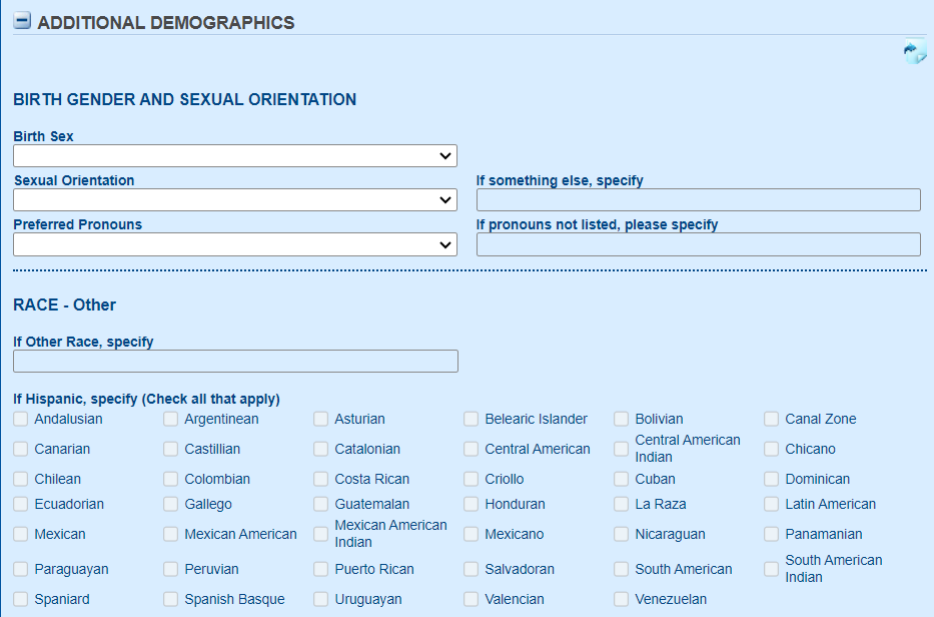Image resolution: width=934 pixels, height=617 pixels.
Task: Click the share/copy note icon at top right
Action: [915, 51]
